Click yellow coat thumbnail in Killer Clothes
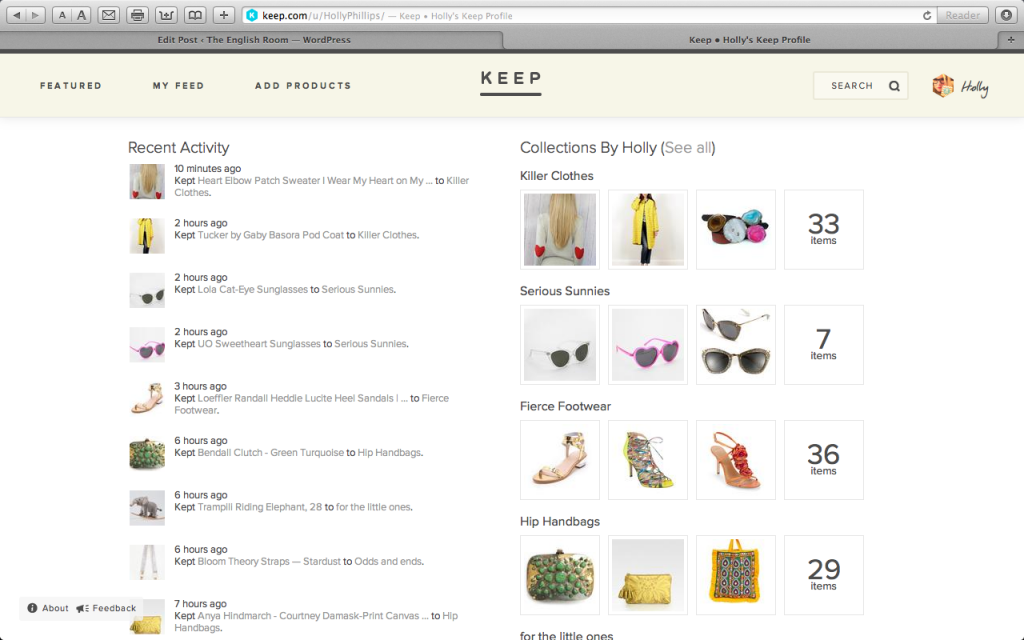The width and height of the screenshot is (1024, 640). point(648,229)
